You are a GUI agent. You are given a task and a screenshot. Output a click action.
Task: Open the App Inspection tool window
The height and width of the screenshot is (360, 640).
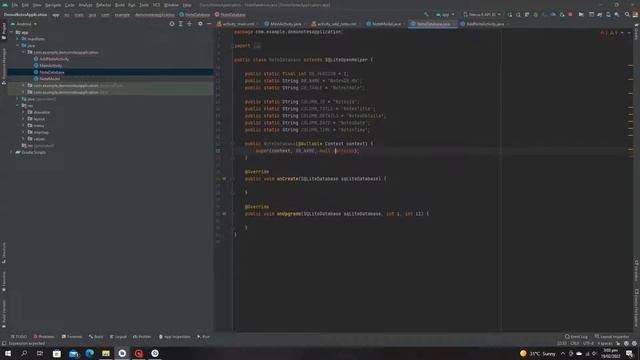(175, 337)
